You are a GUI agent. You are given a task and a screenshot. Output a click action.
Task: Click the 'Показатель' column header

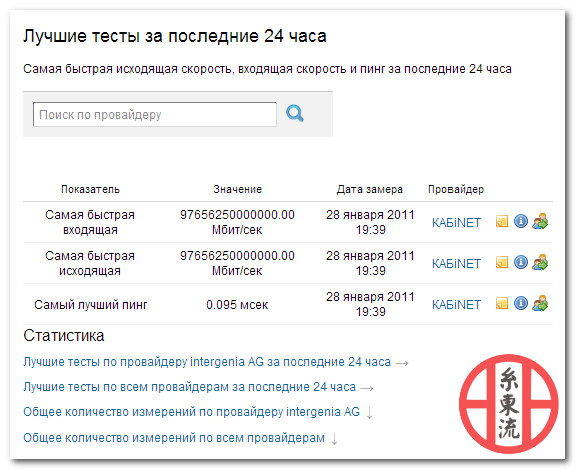[x=90, y=189]
